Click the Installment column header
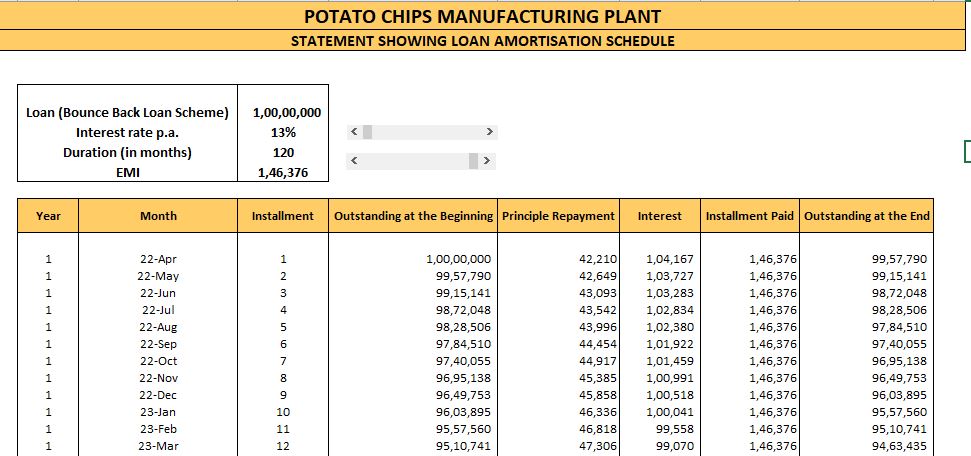This screenshot has height=456, width=971. point(283,216)
